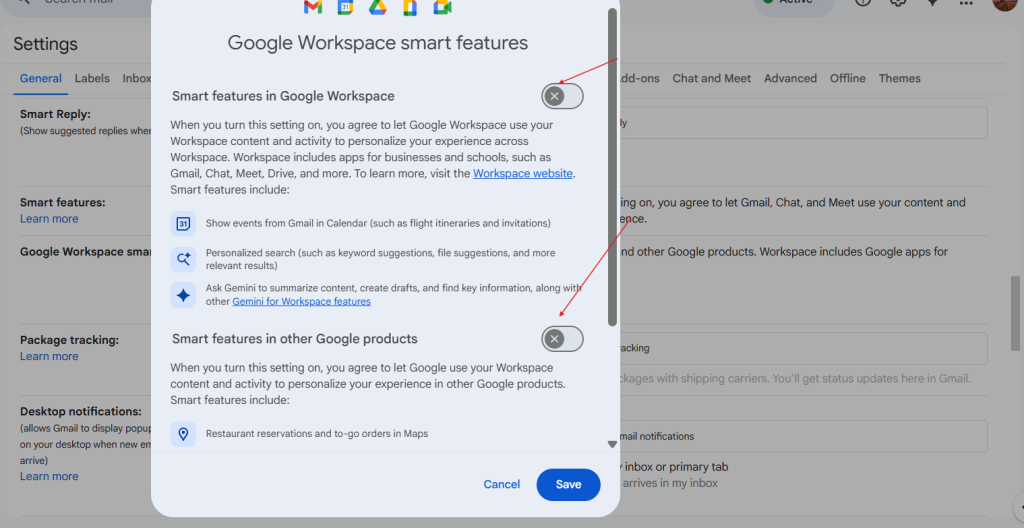The height and width of the screenshot is (528, 1024).
Task: Open the Chat and Meet tab
Action: click(x=710, y=79)
